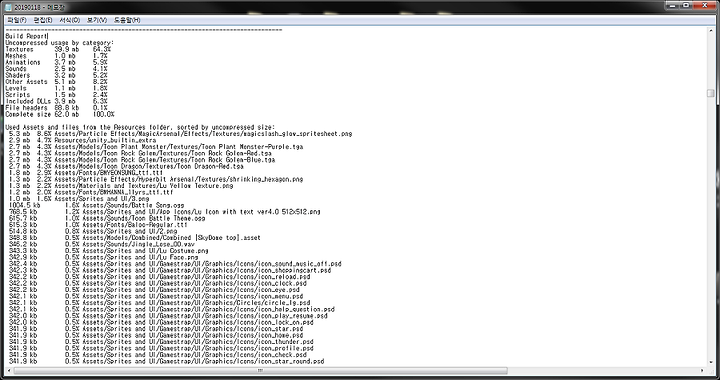Open the 편집(E) menu
The width and height of the screenshot is (720, 380).
click(x=43, y=20)
